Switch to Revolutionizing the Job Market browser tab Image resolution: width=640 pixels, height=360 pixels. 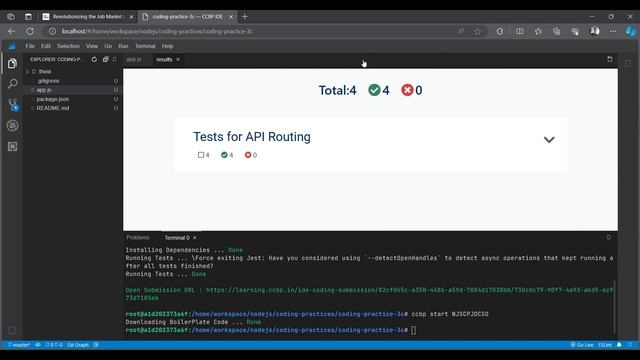(87, 17)
